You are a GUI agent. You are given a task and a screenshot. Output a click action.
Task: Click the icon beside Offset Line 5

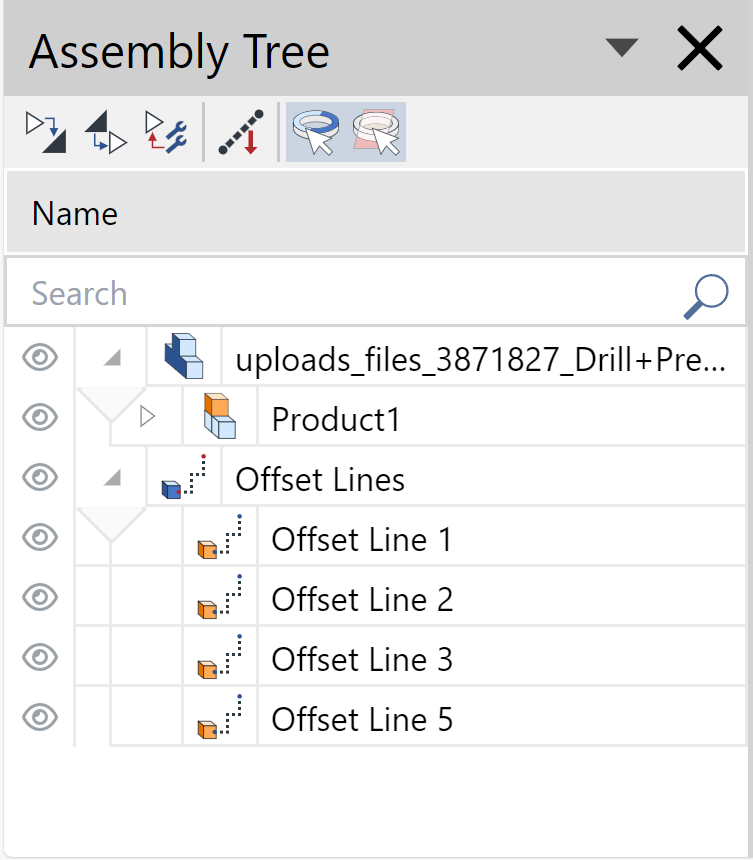tap(220, 717)
